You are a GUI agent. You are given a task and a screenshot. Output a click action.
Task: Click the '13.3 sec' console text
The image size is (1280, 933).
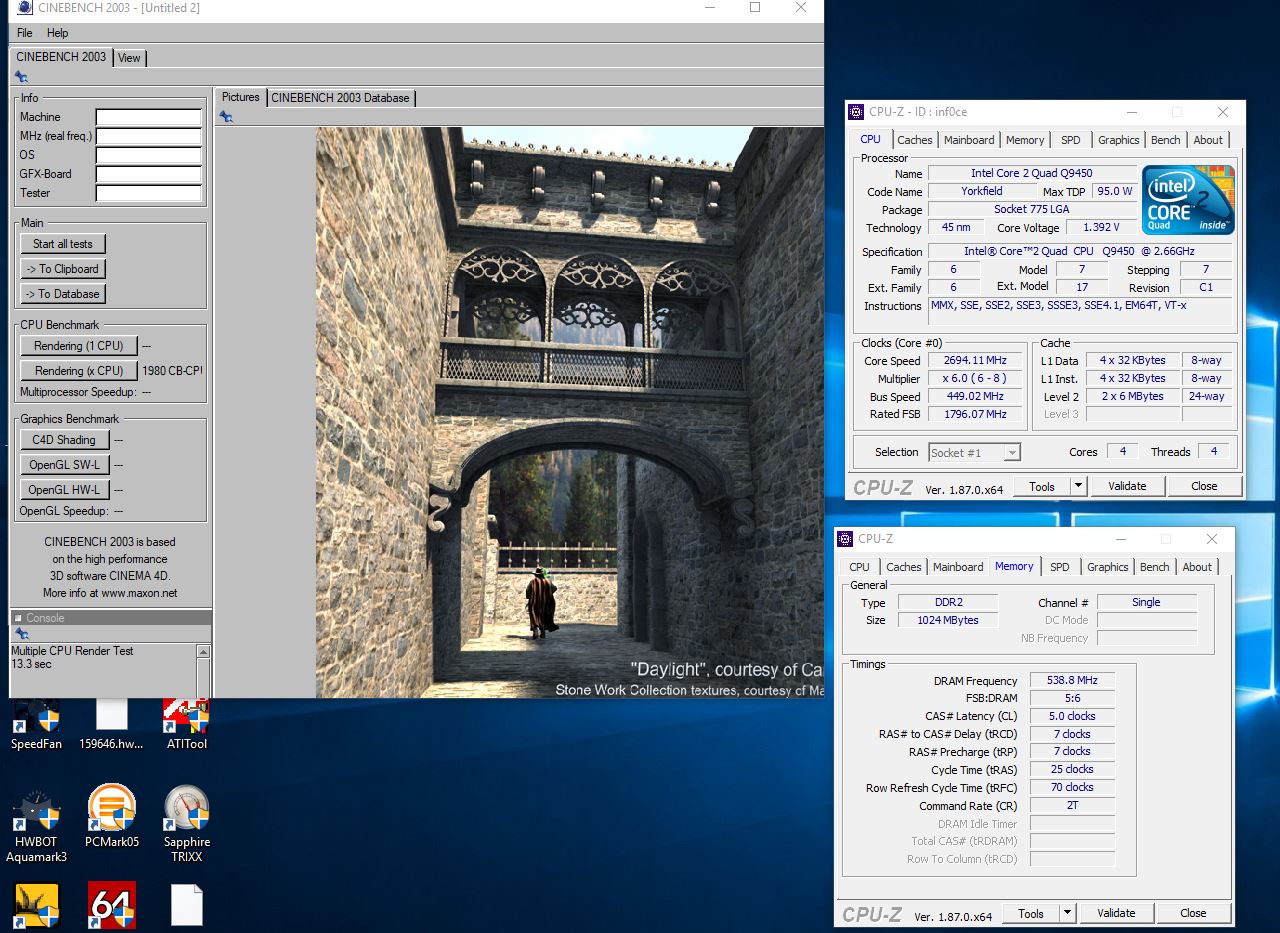(31, 664)
